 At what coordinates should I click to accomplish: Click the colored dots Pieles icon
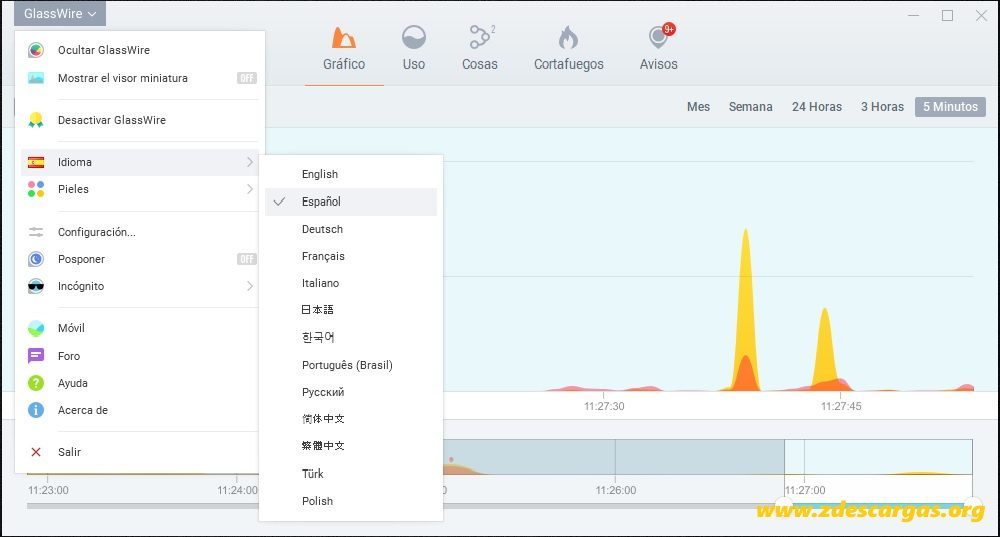36,189
